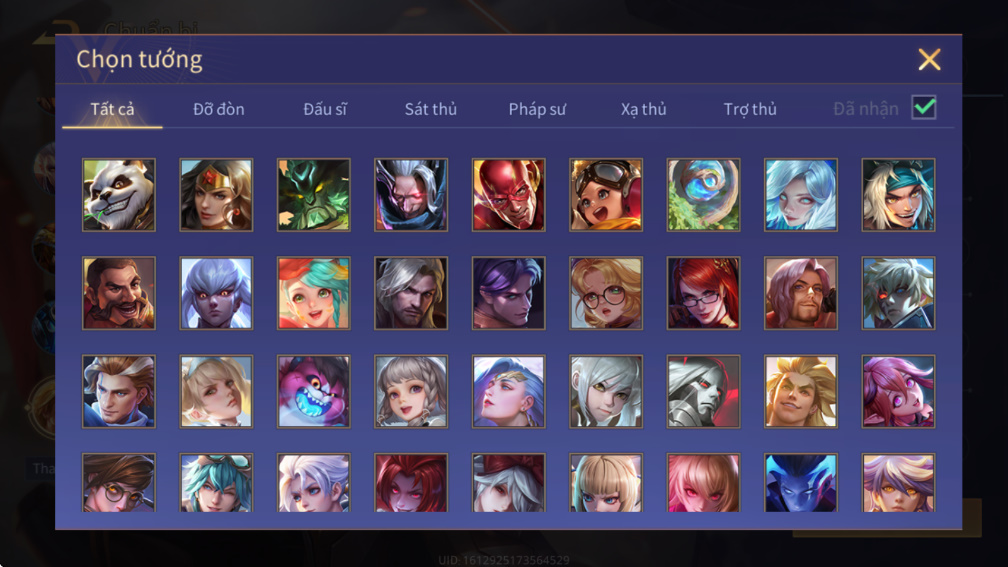Select the mustached bearded man hero
The width and height of the screenshot is (1008, 567).
[119, 293]
